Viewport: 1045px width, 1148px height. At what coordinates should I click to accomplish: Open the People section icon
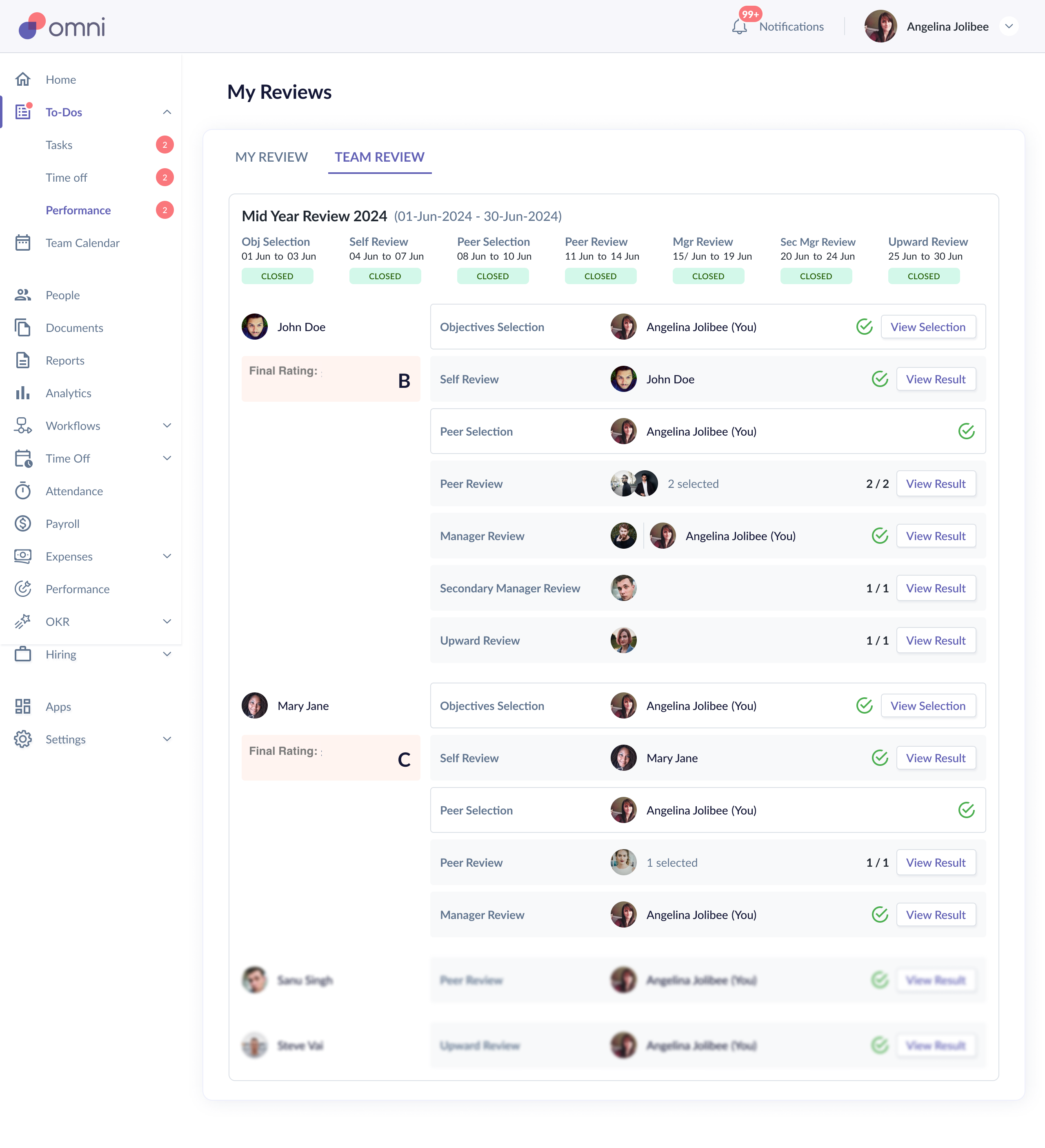(23, 295)
